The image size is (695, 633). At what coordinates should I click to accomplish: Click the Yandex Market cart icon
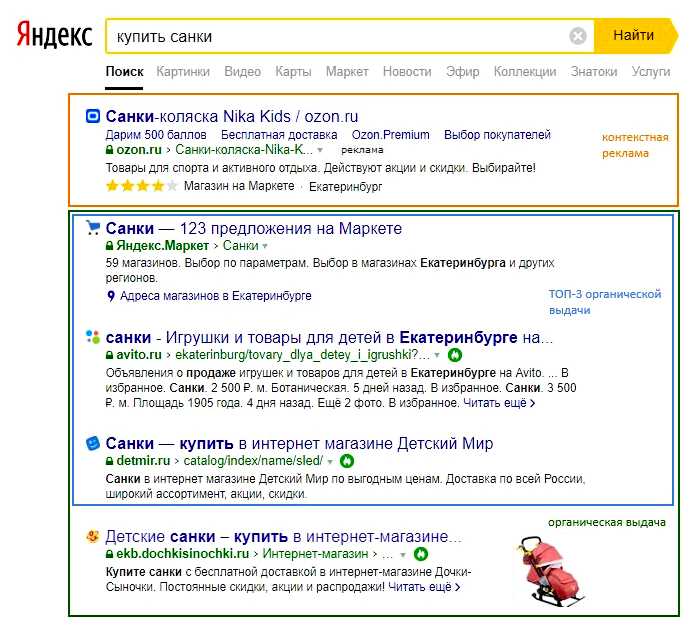pyautogui.click(x=93, y=228)
